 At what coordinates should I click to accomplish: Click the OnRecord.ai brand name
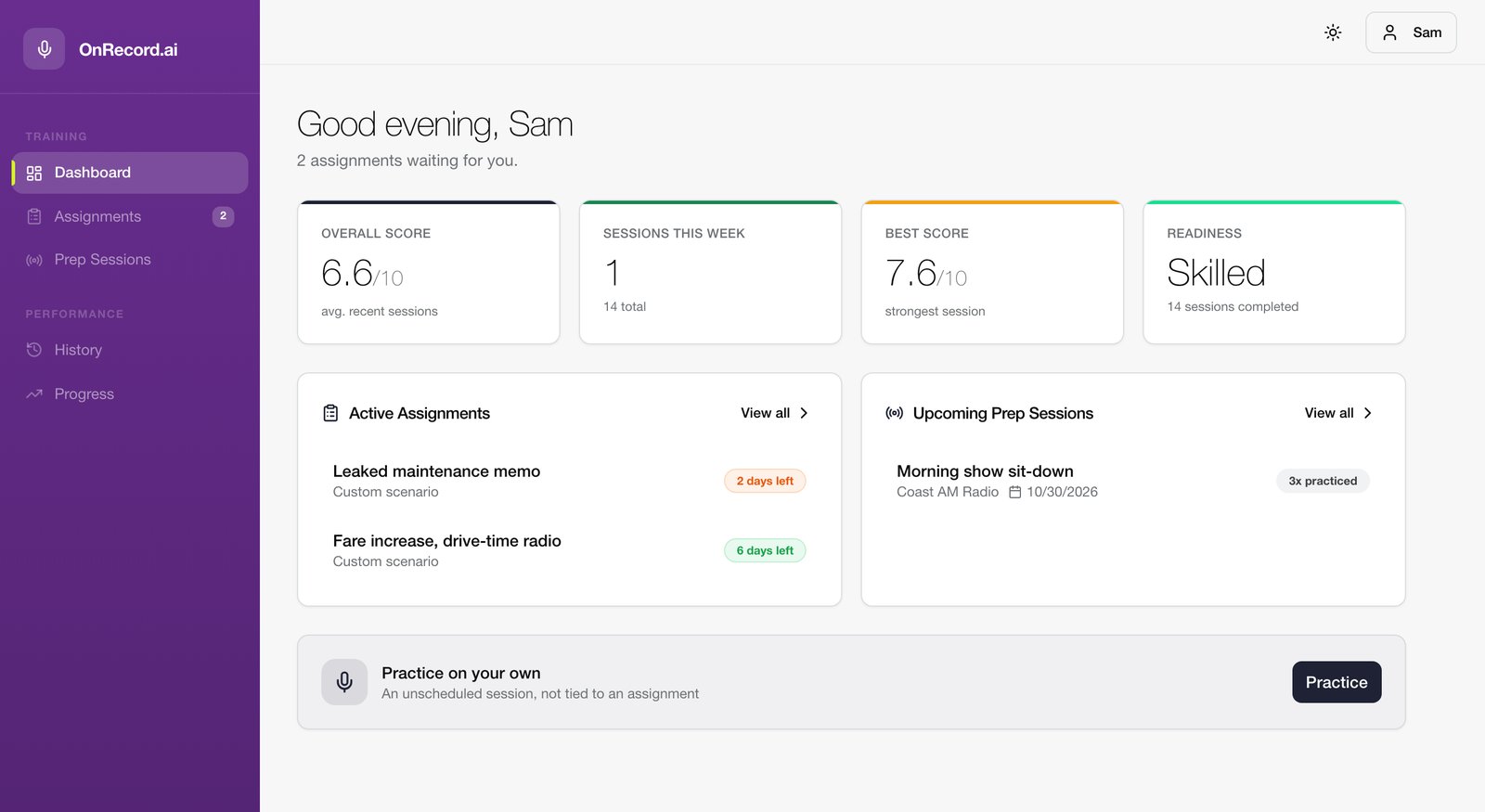pyautogui.click(x=128, y=50)
